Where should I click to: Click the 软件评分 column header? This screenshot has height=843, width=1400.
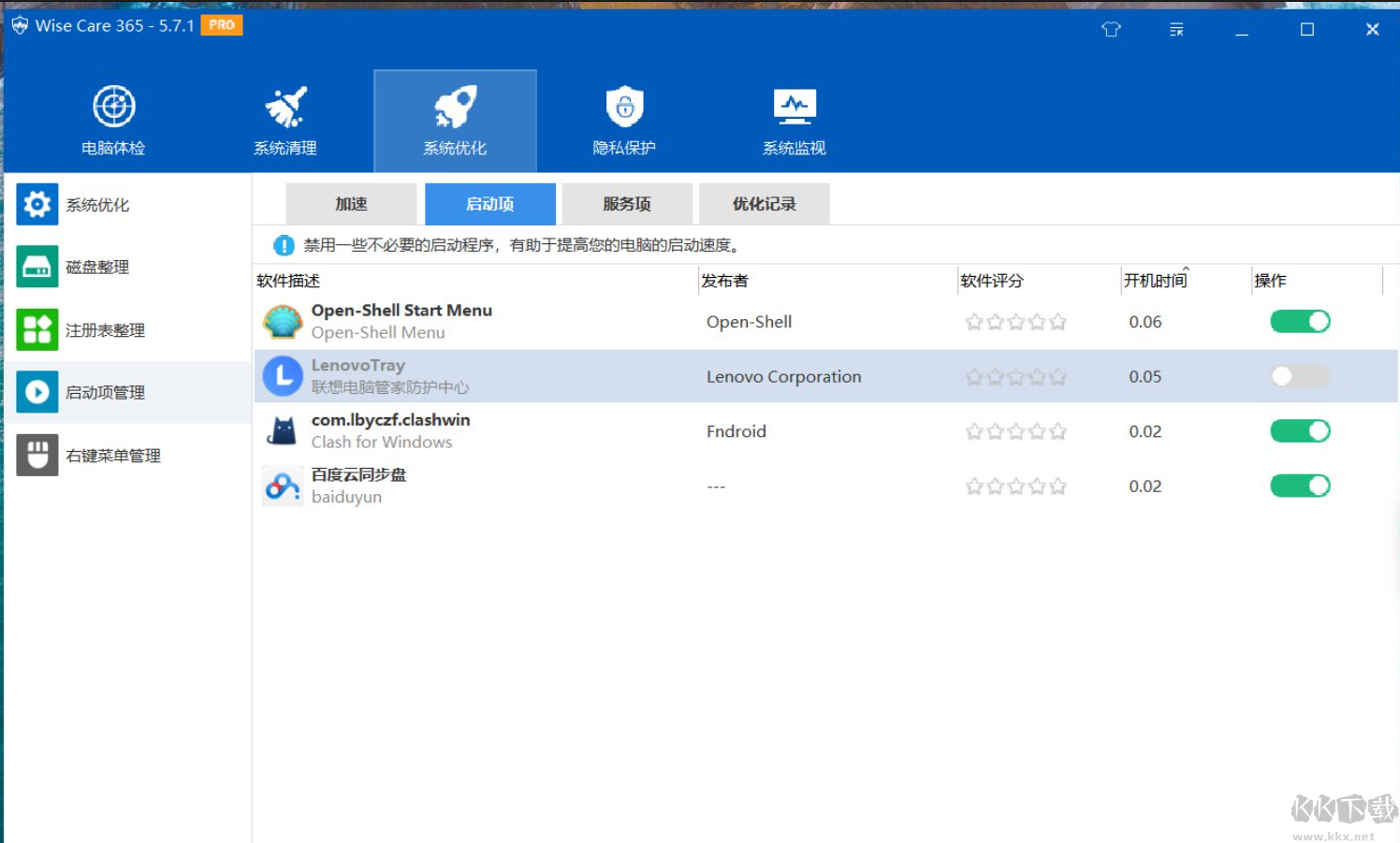point(992,280)
